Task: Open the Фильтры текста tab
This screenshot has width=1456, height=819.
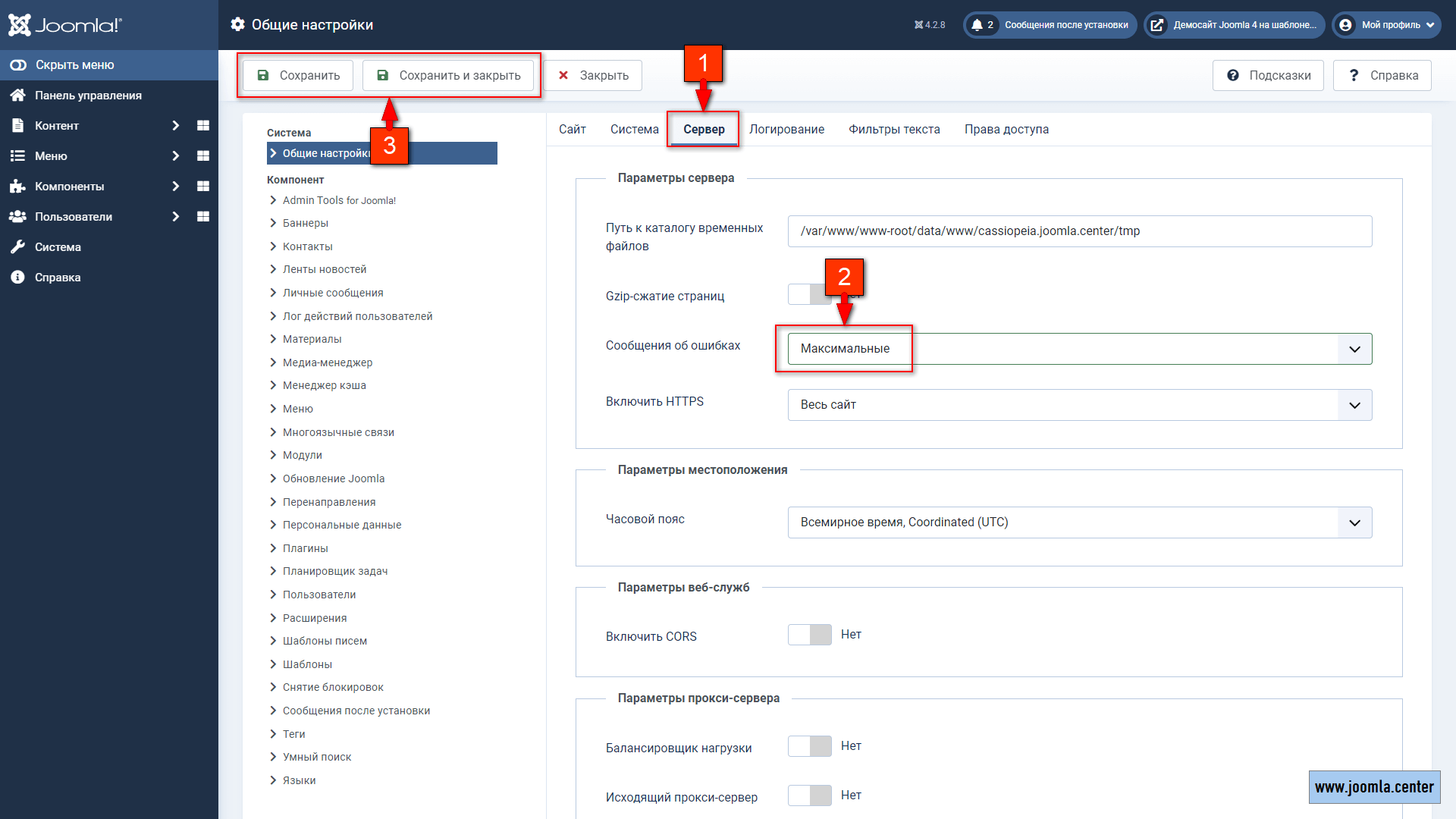Action: 894,129
